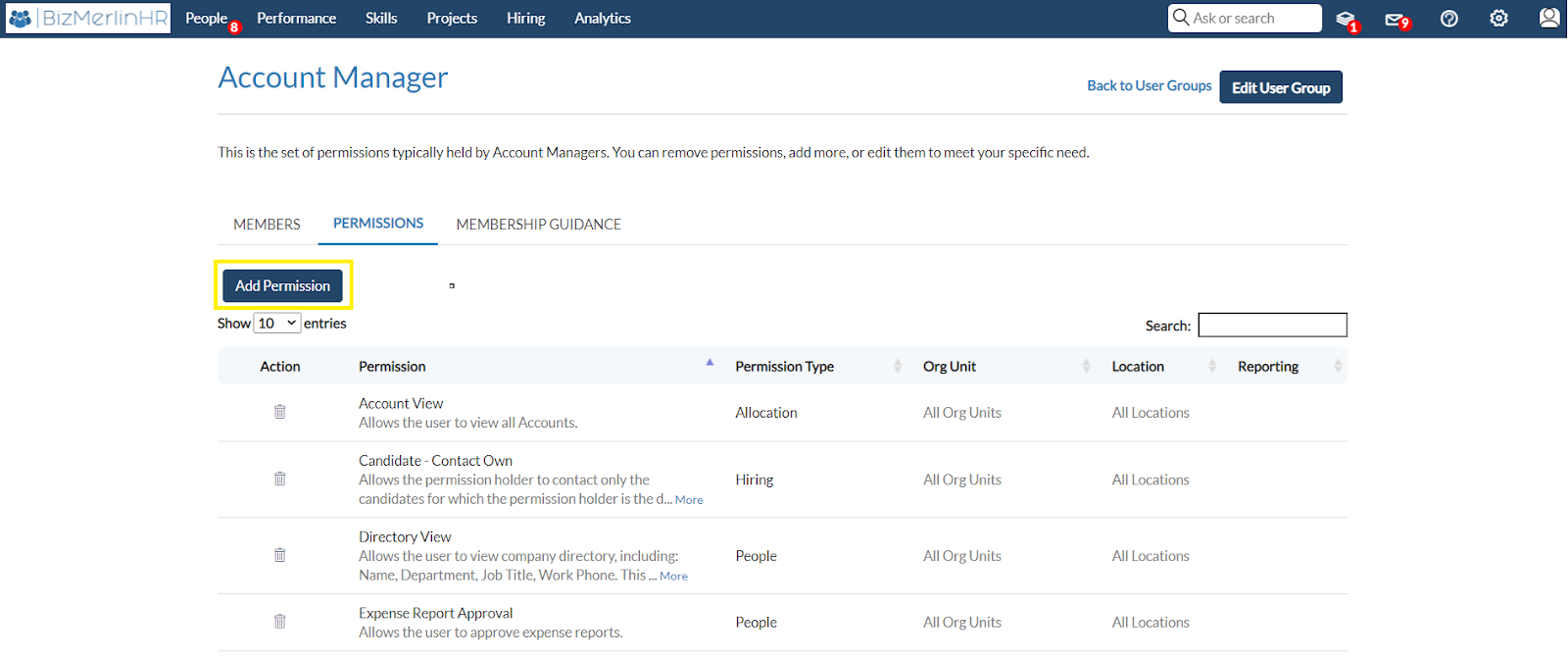
Task: Delete the Expense Report Approval permission
Action: click(280, 621)
